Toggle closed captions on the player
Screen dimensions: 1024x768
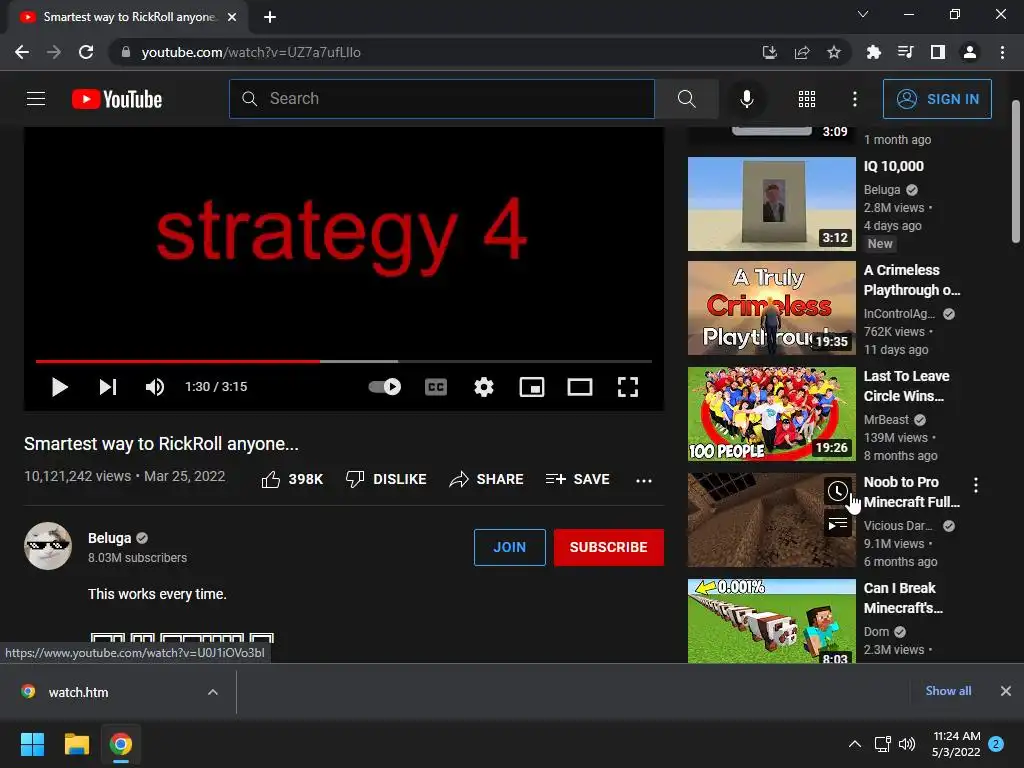point(436,387)
